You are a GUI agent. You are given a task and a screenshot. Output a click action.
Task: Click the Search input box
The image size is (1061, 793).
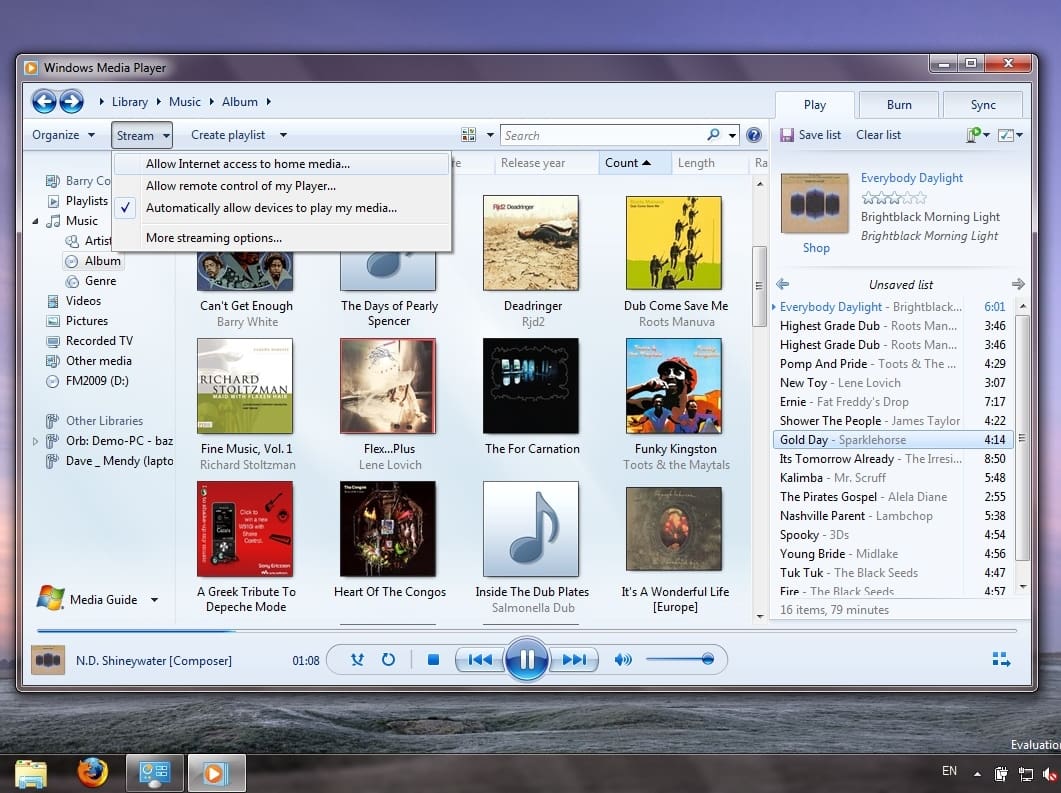[600, 135]
